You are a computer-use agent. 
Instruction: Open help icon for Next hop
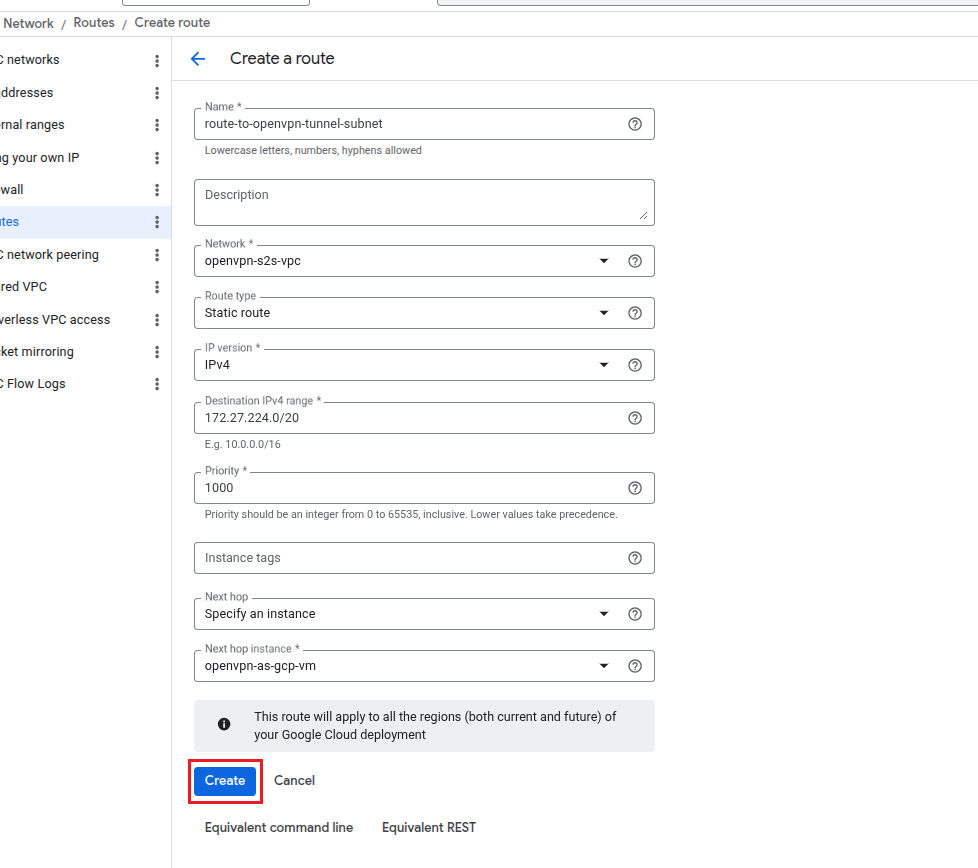click(x=635, y=614)
